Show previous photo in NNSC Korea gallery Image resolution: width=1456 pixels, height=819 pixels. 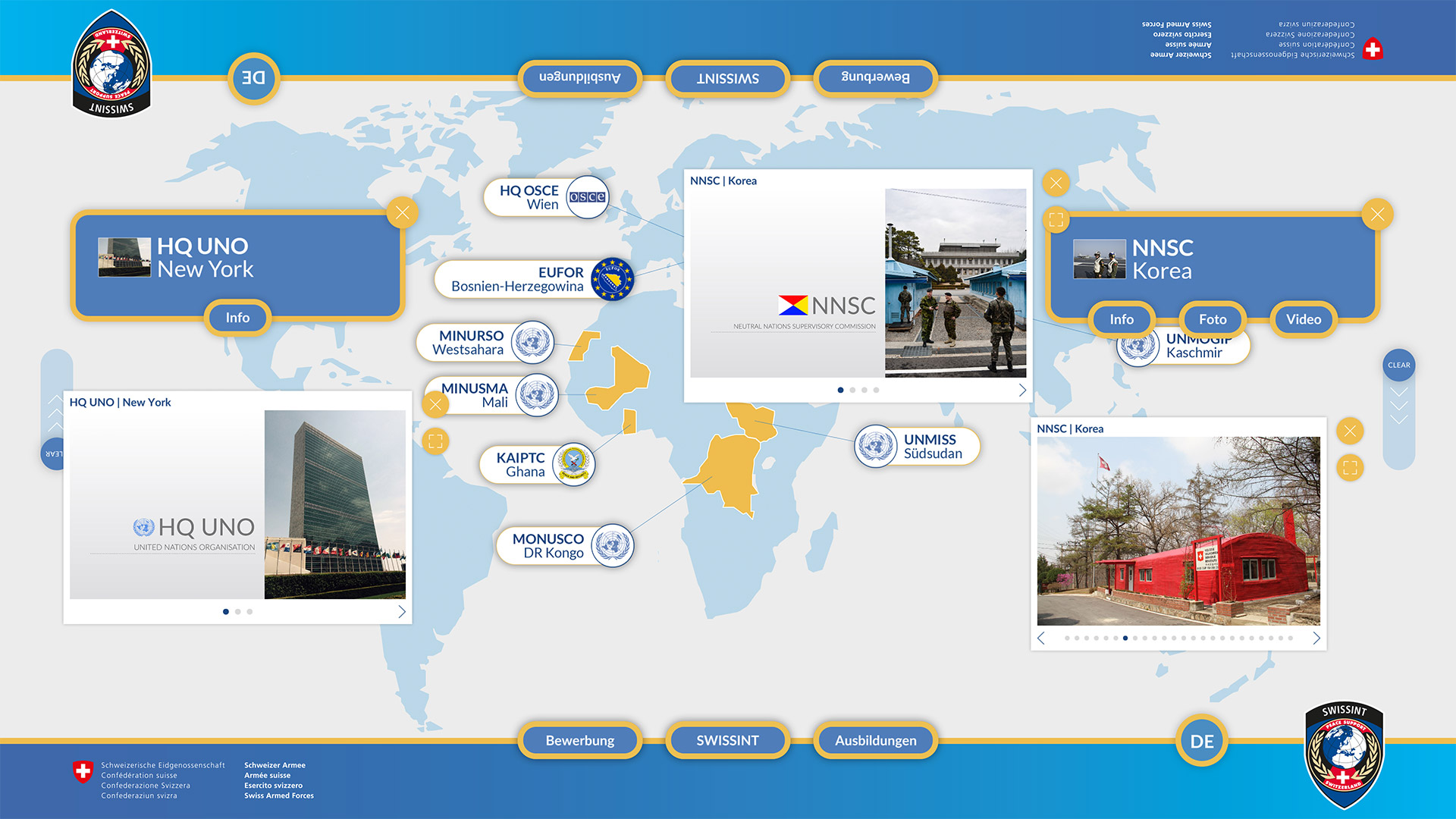click(x=1041, y=639)
